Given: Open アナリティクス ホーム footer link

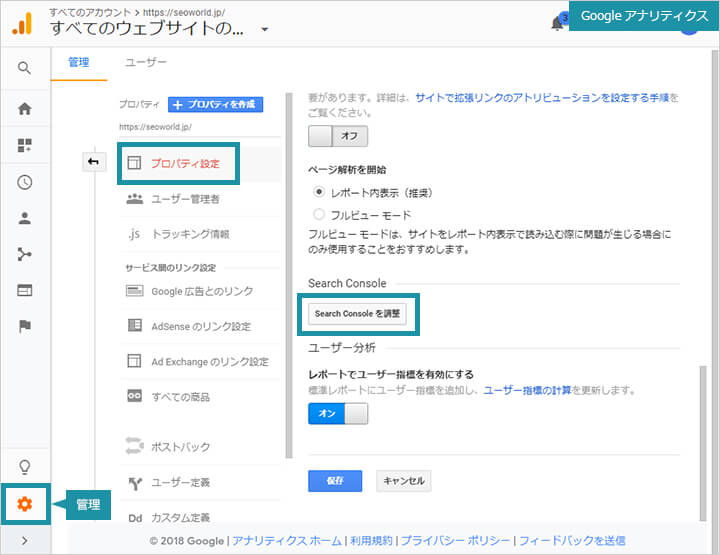Looking at the screenshot, I should (x=287, y=541).
